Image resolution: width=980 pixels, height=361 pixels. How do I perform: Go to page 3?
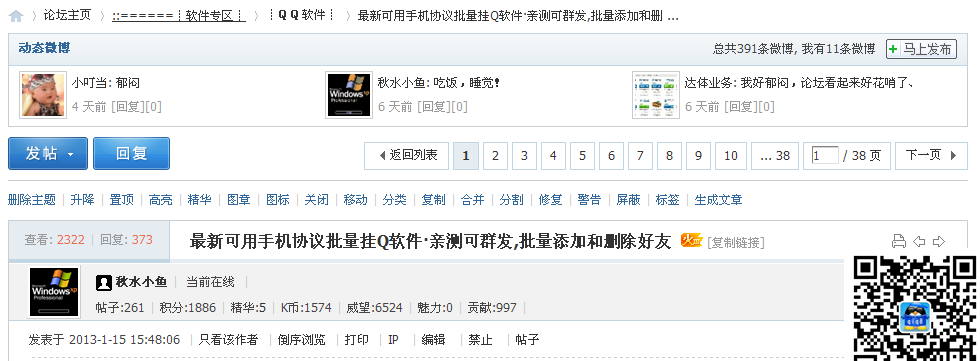524,156
